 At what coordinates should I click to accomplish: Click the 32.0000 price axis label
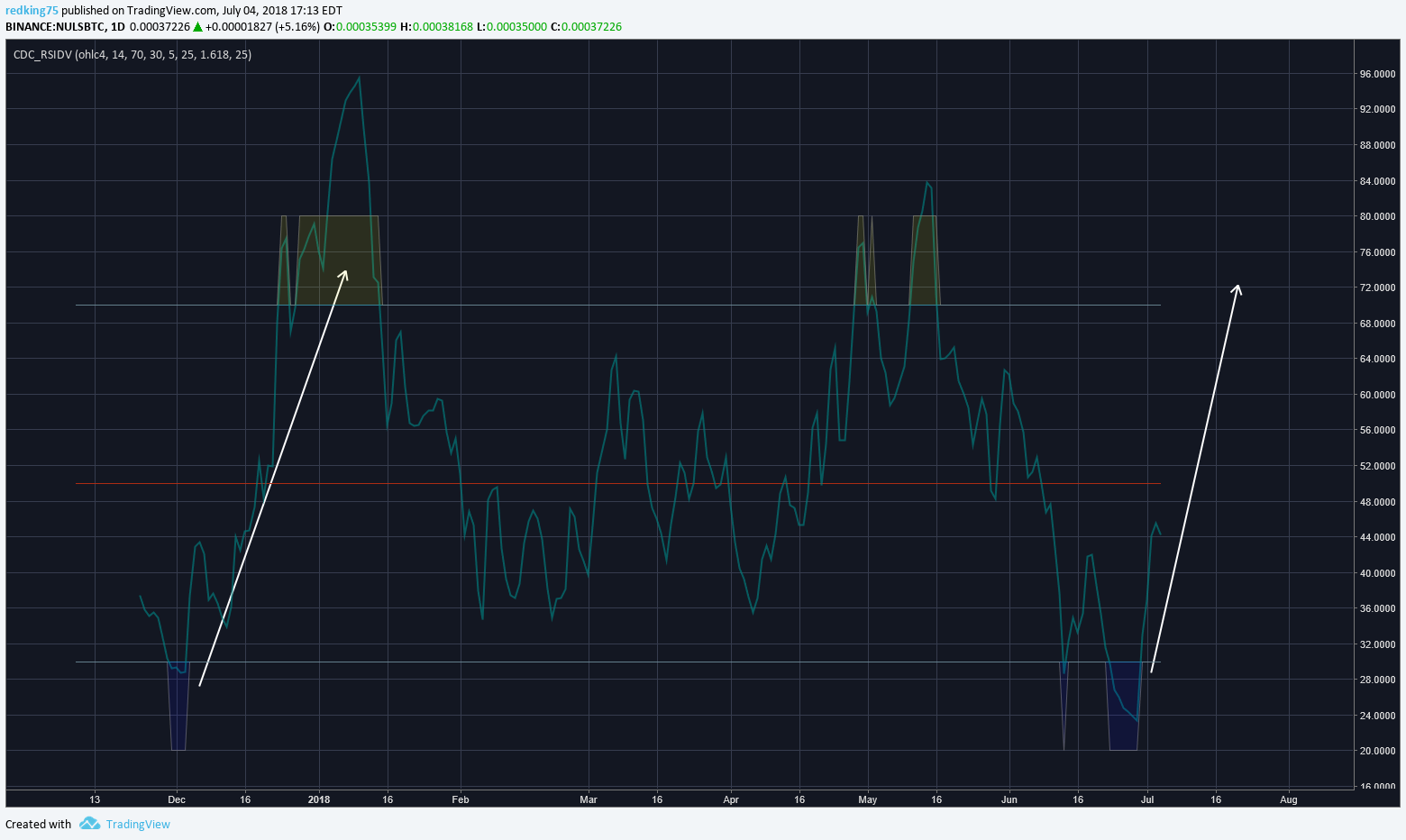click(x=1377, y=644)
